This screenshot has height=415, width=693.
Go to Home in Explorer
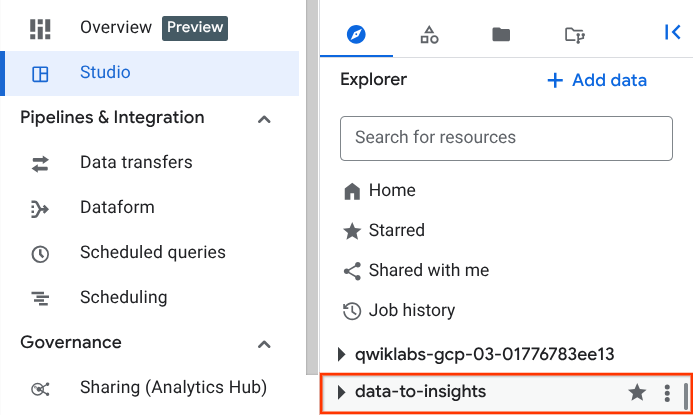392,190
